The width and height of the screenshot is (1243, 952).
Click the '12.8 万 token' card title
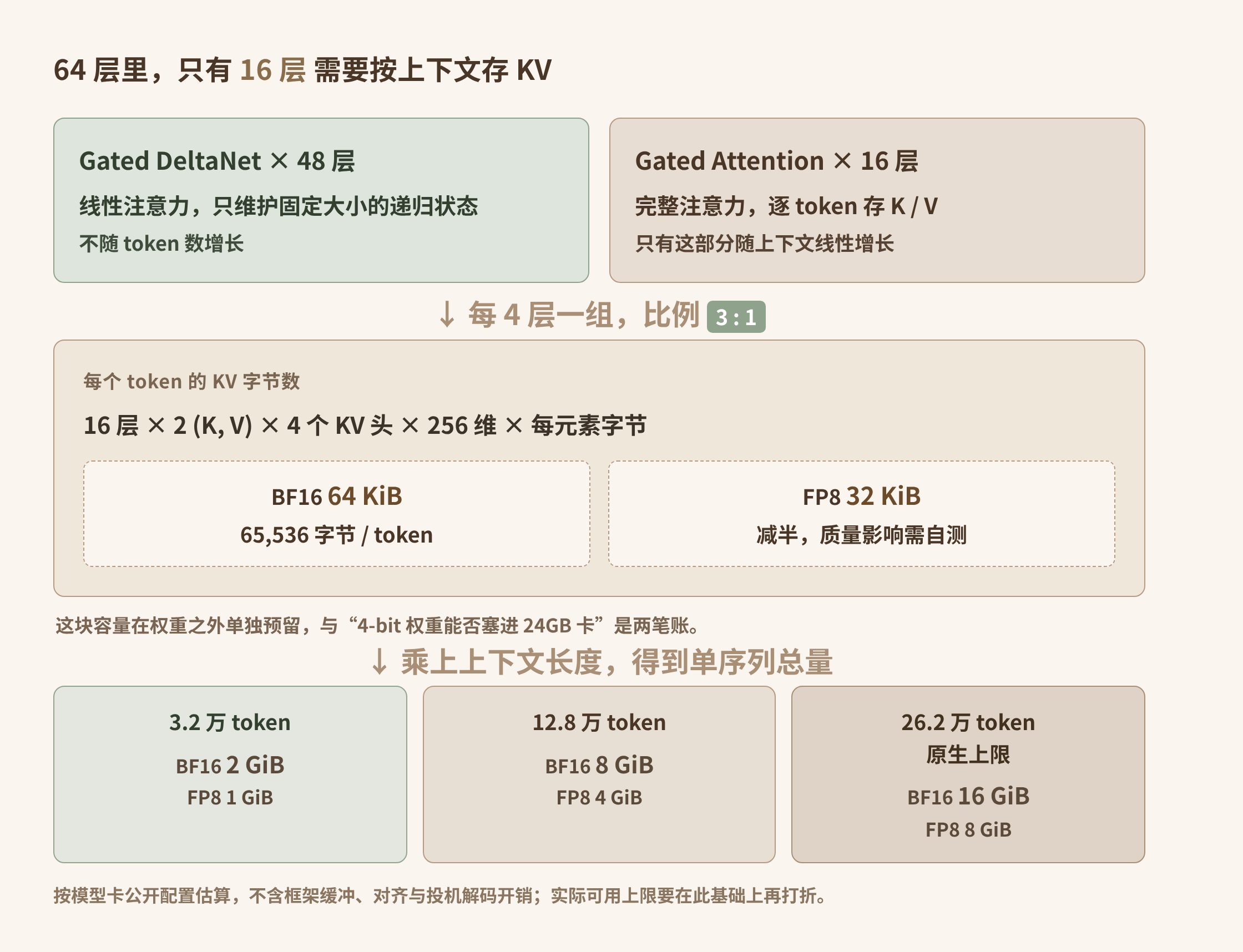click(599, 722)
